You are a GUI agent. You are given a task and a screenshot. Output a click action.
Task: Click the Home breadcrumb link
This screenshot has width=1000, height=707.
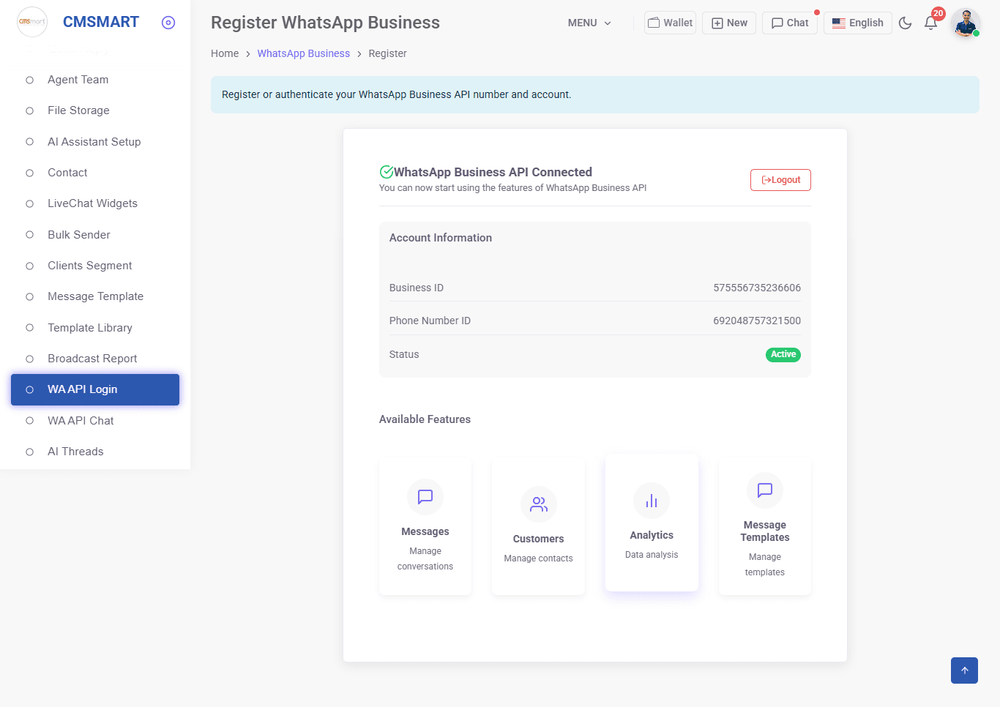point(224,53)
